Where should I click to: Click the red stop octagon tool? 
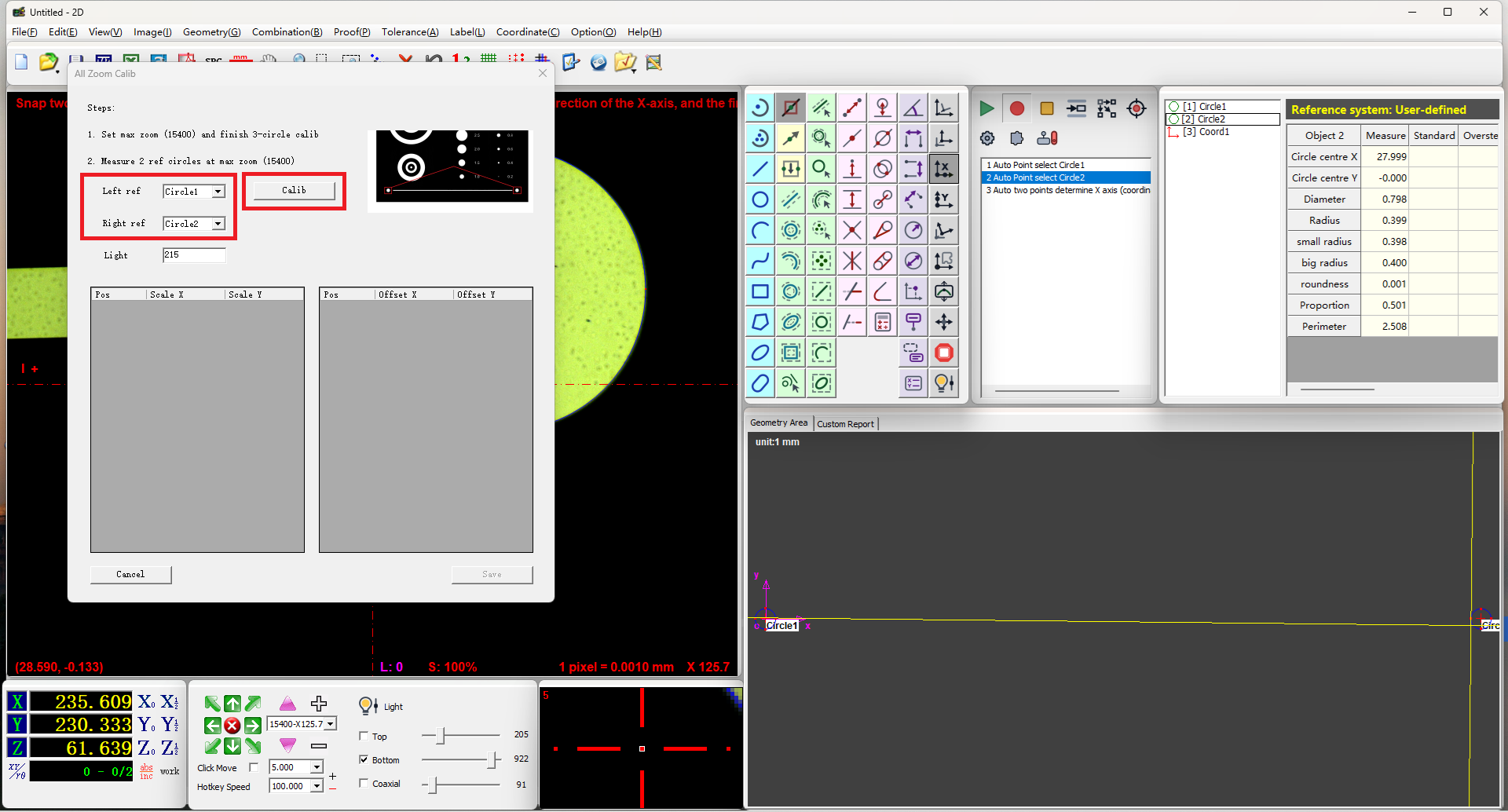point(944,353)
